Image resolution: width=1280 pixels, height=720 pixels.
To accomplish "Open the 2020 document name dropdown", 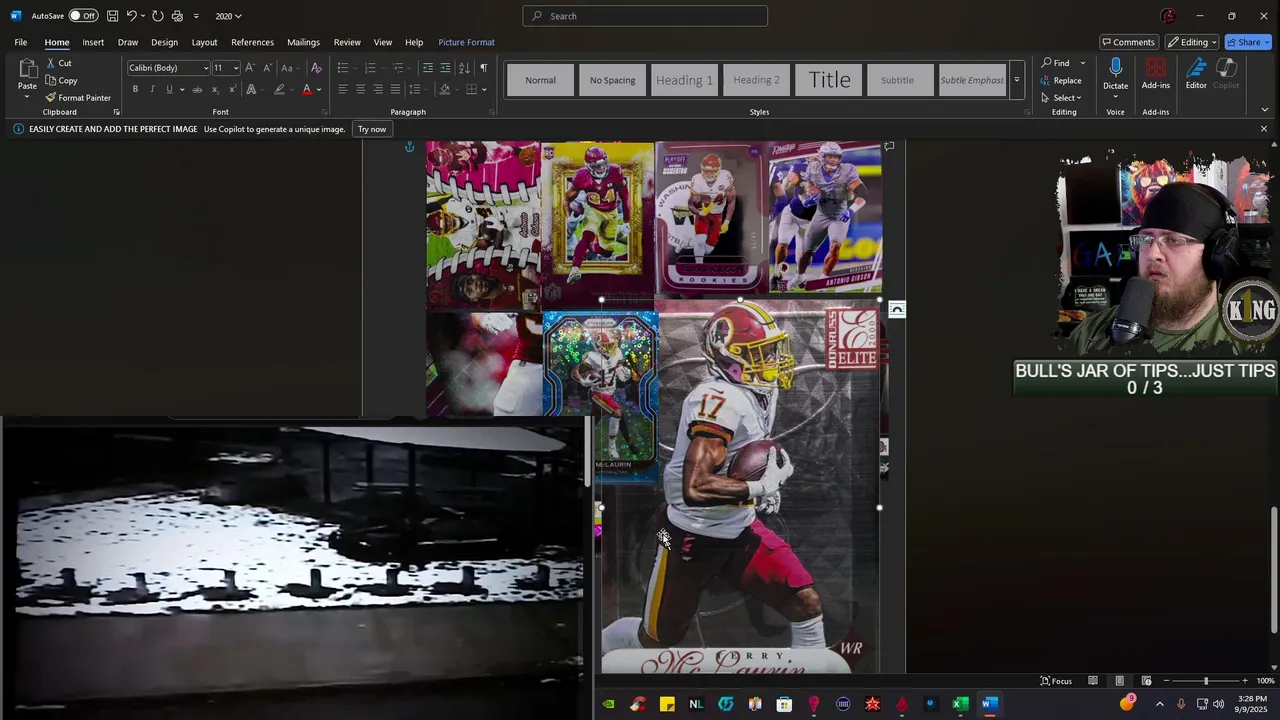I will 229,16.
